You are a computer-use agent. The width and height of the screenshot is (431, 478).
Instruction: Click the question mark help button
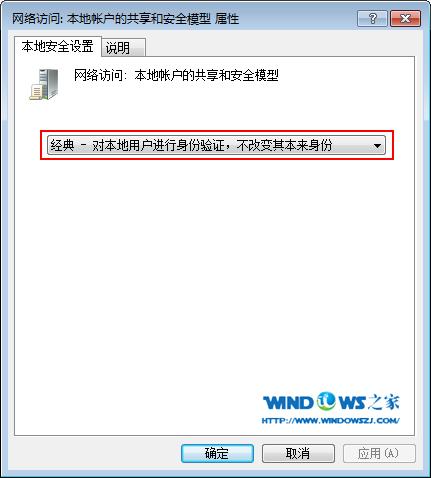coord(372,18)
